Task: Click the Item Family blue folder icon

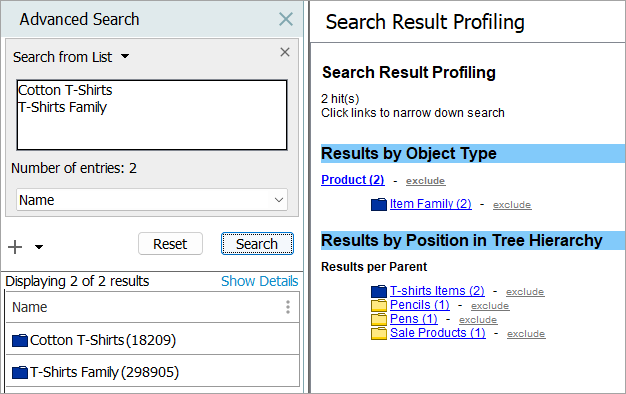Action: pyautogui.click(x=378, y=204)
